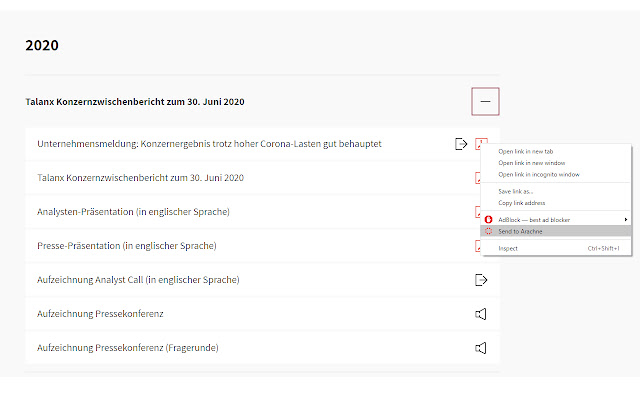Viewport: 640px width, 400px height.
Task: Open external link icon for Unternehmensmeldung row
Action: [461, 144]
